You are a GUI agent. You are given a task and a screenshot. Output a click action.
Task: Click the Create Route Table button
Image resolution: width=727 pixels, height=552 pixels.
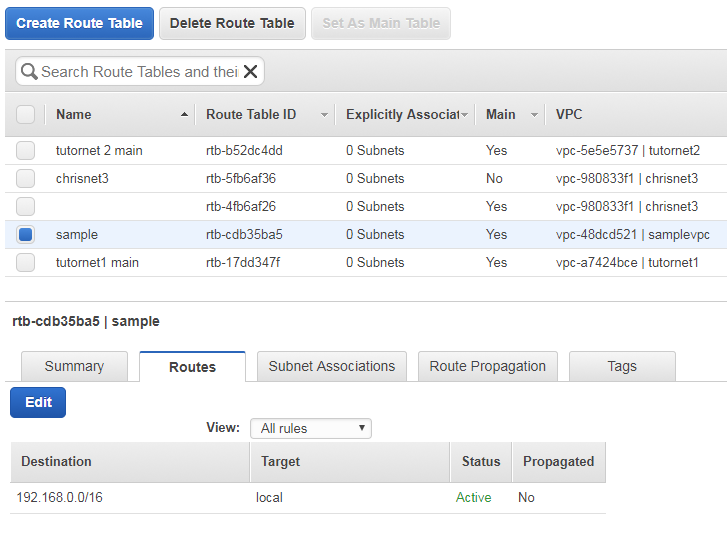click(79, 23)
